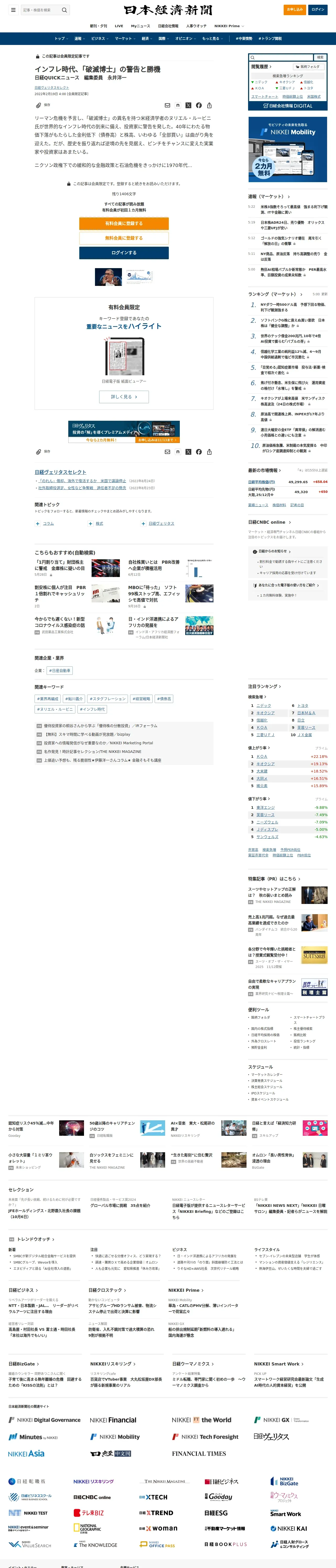
Task: Open 朝刊・夕刊 menu item
Action: coord(98,26)
